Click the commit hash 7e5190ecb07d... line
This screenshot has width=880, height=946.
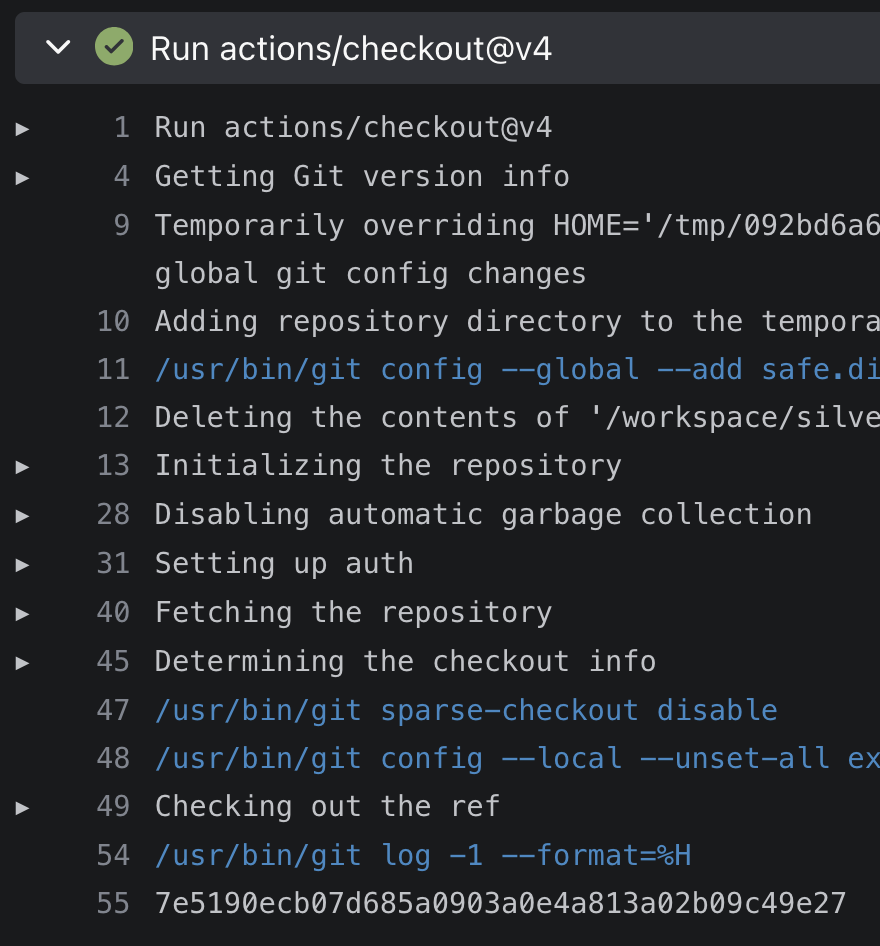501,903
